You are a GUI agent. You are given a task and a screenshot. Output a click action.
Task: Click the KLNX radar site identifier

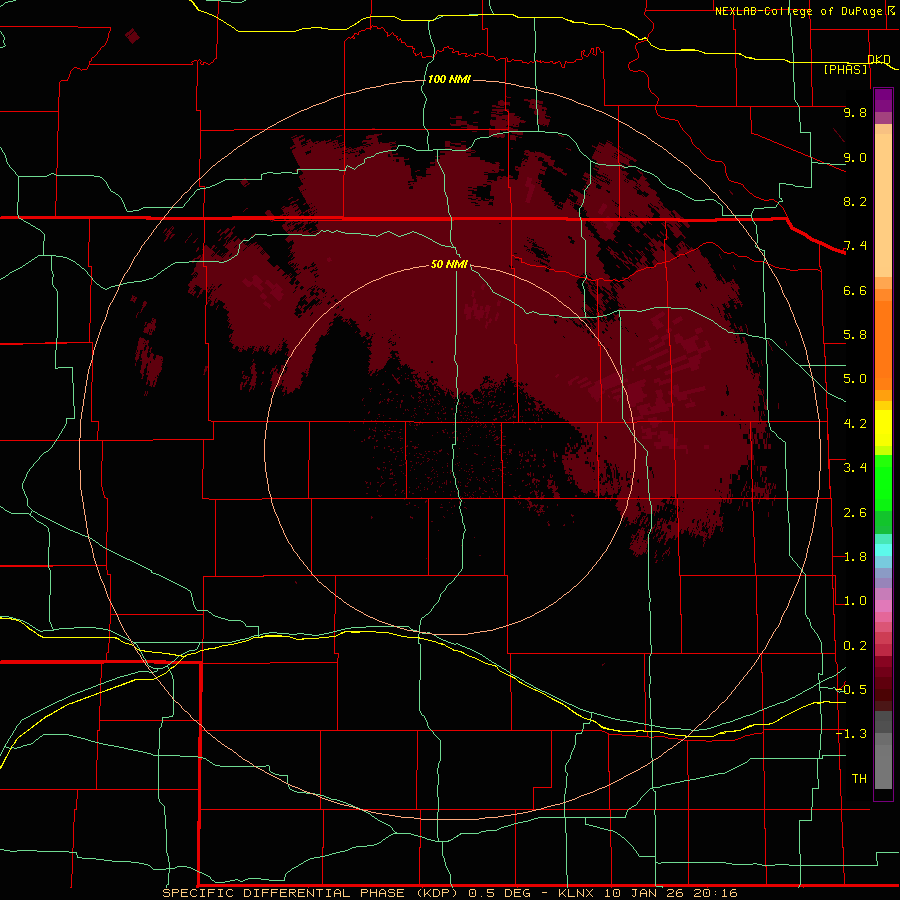pos(576,893)
